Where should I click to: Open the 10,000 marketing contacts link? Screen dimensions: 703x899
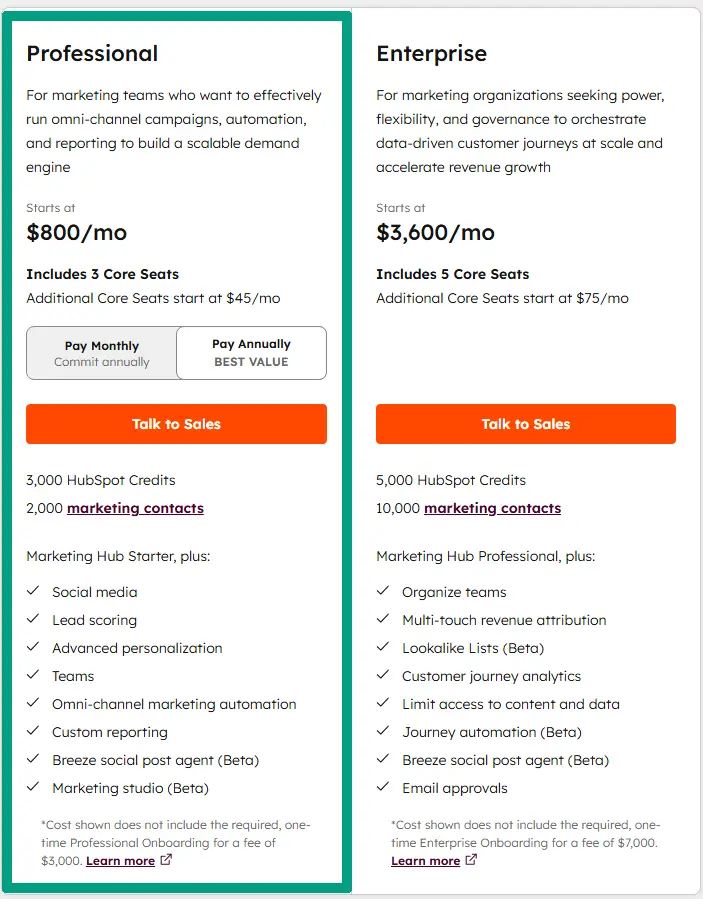[x=492, y=508]
